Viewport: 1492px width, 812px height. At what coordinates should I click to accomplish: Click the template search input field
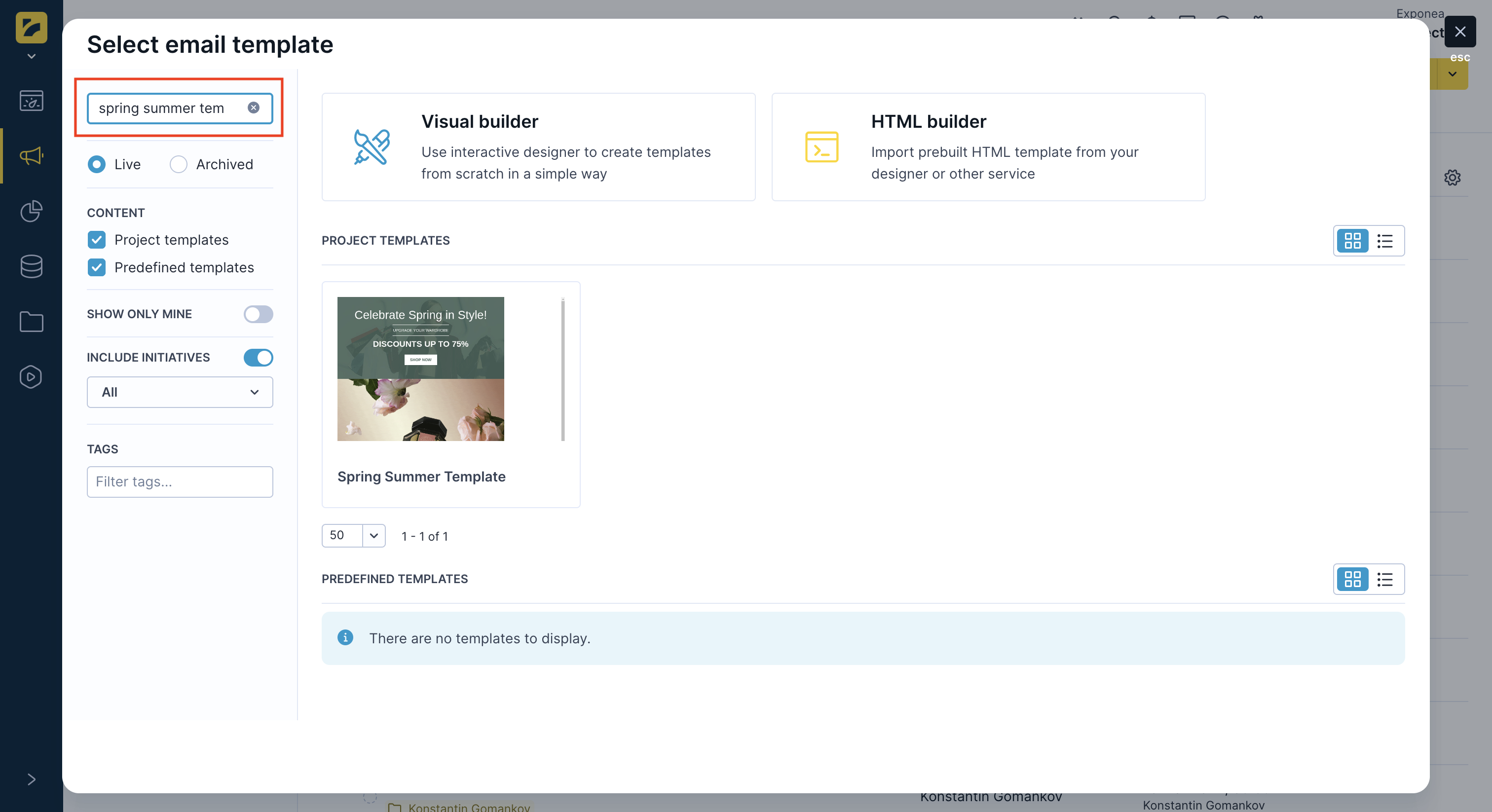coord(180,109)
